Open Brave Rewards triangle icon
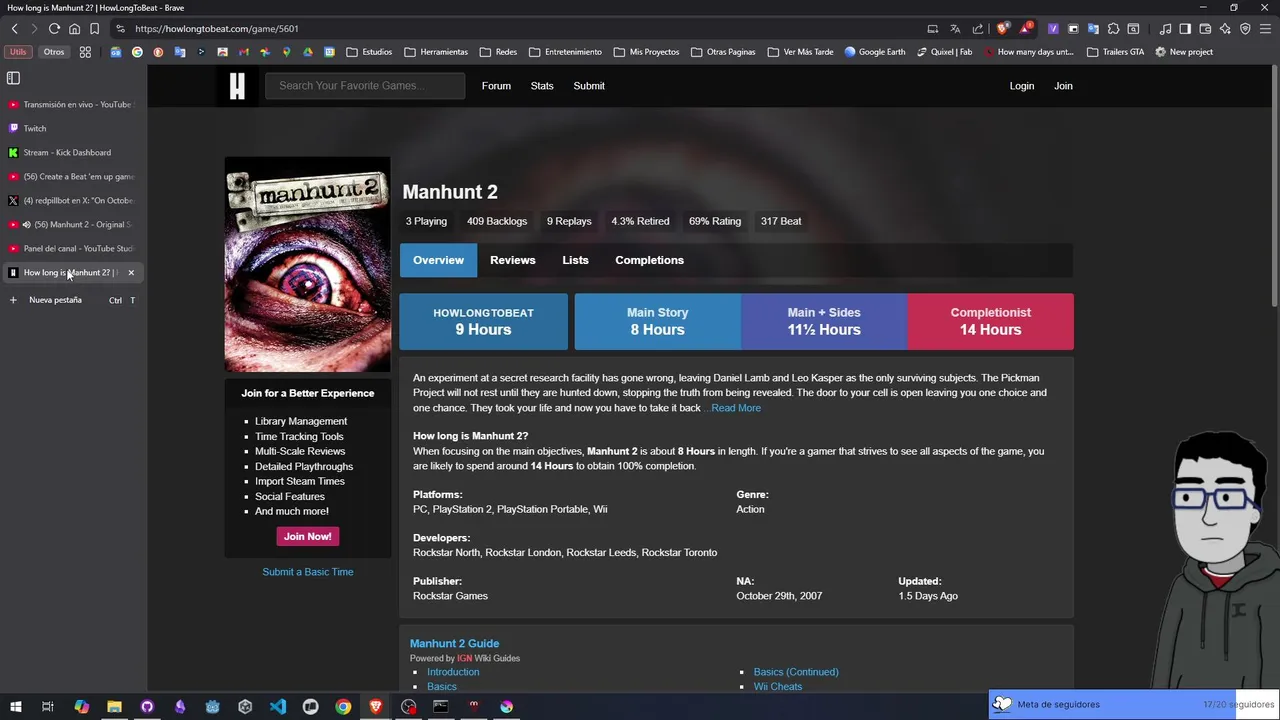Viewport: 1280px width, 720px height. tap(1025, 29)
